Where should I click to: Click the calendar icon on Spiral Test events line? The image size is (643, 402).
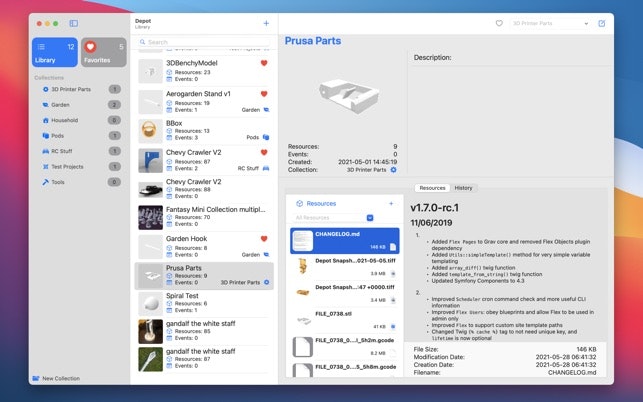point(169,310)
